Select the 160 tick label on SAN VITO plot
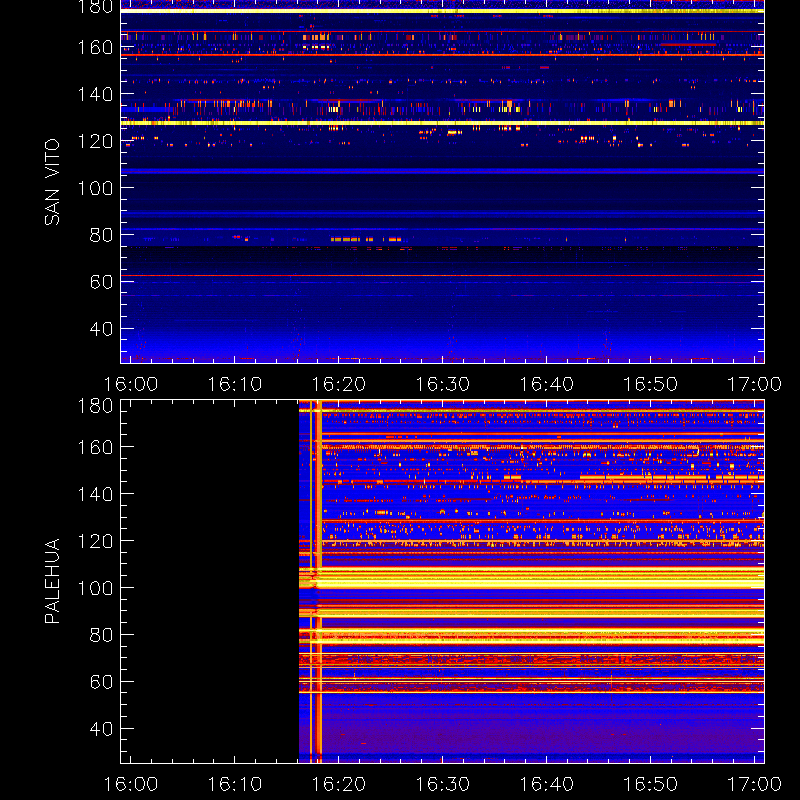 click(x=95, y=47)
